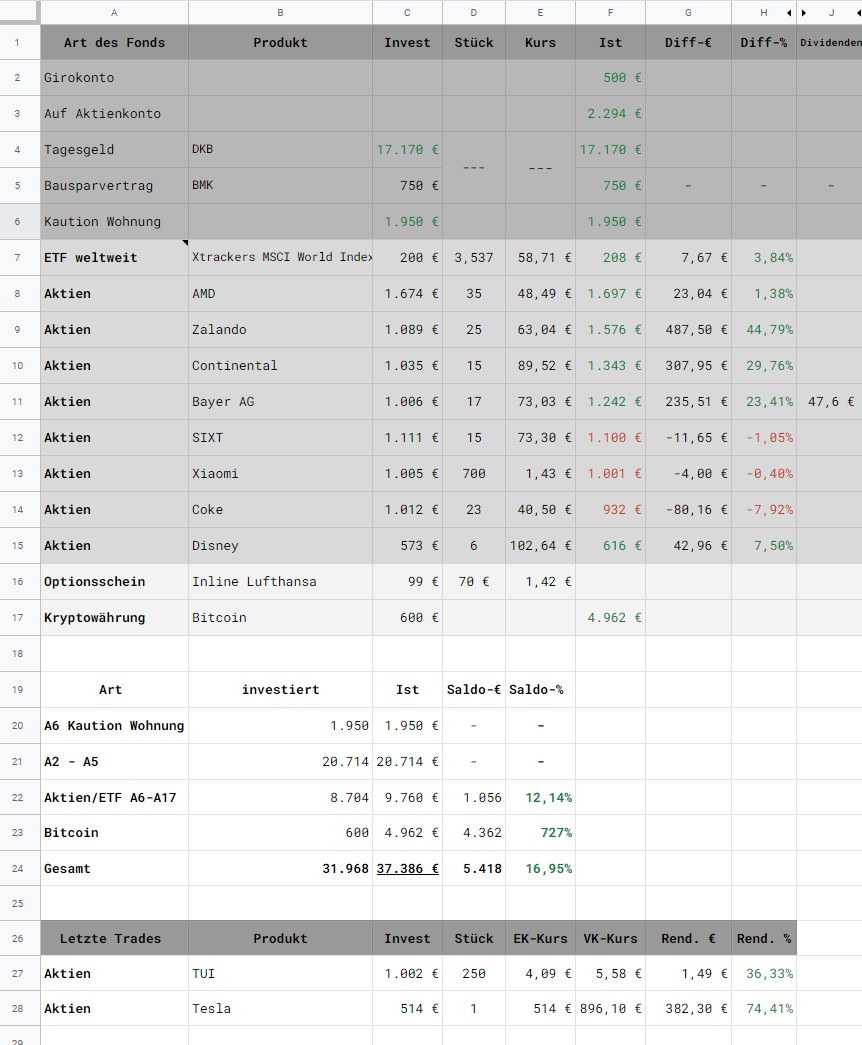Click the TUI Rend. % cell 36,33%
862x1045 pixels.
(x=764, y=973)
